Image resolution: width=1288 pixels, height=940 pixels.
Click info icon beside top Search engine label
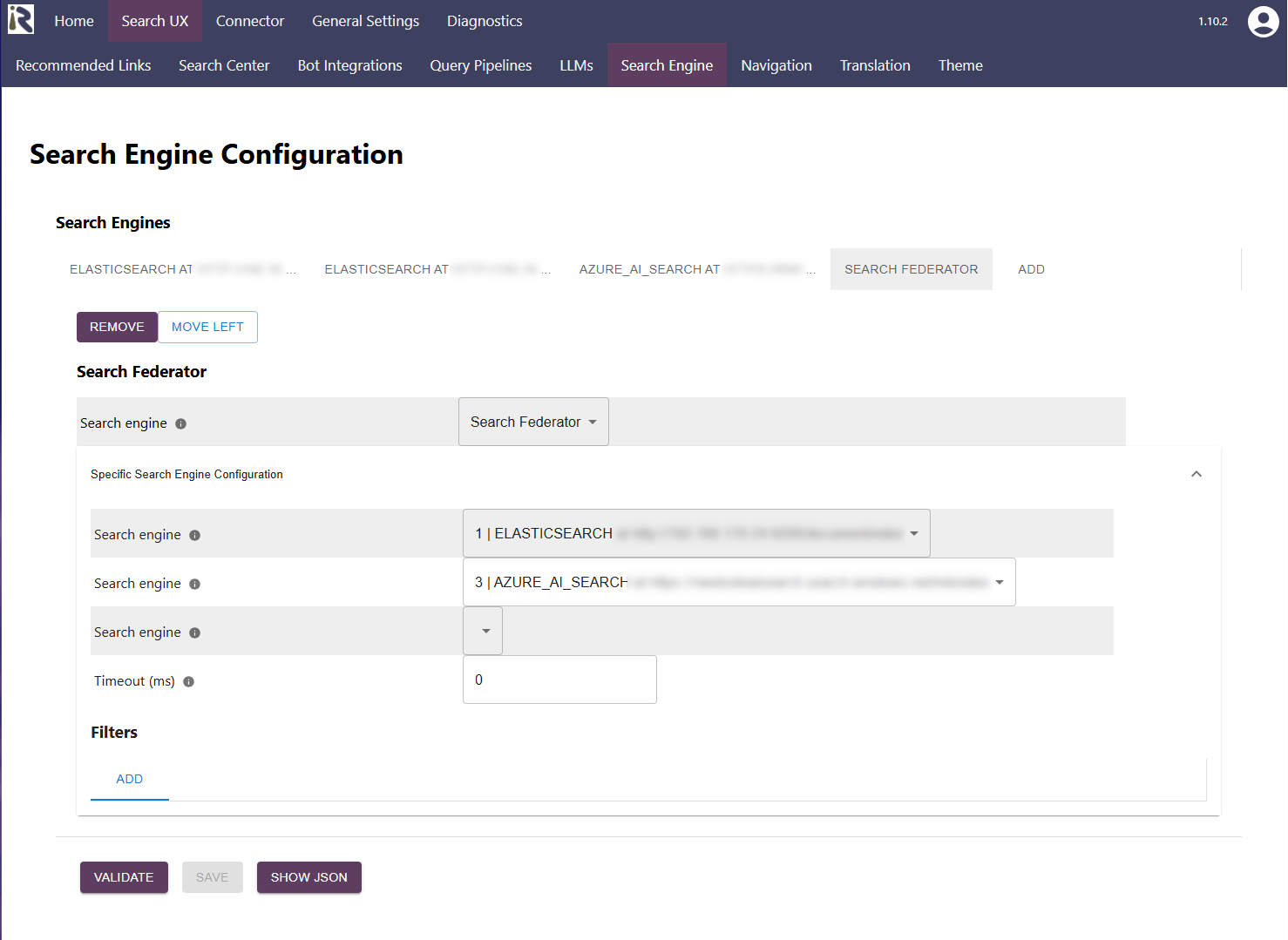(x=181, y=424)
